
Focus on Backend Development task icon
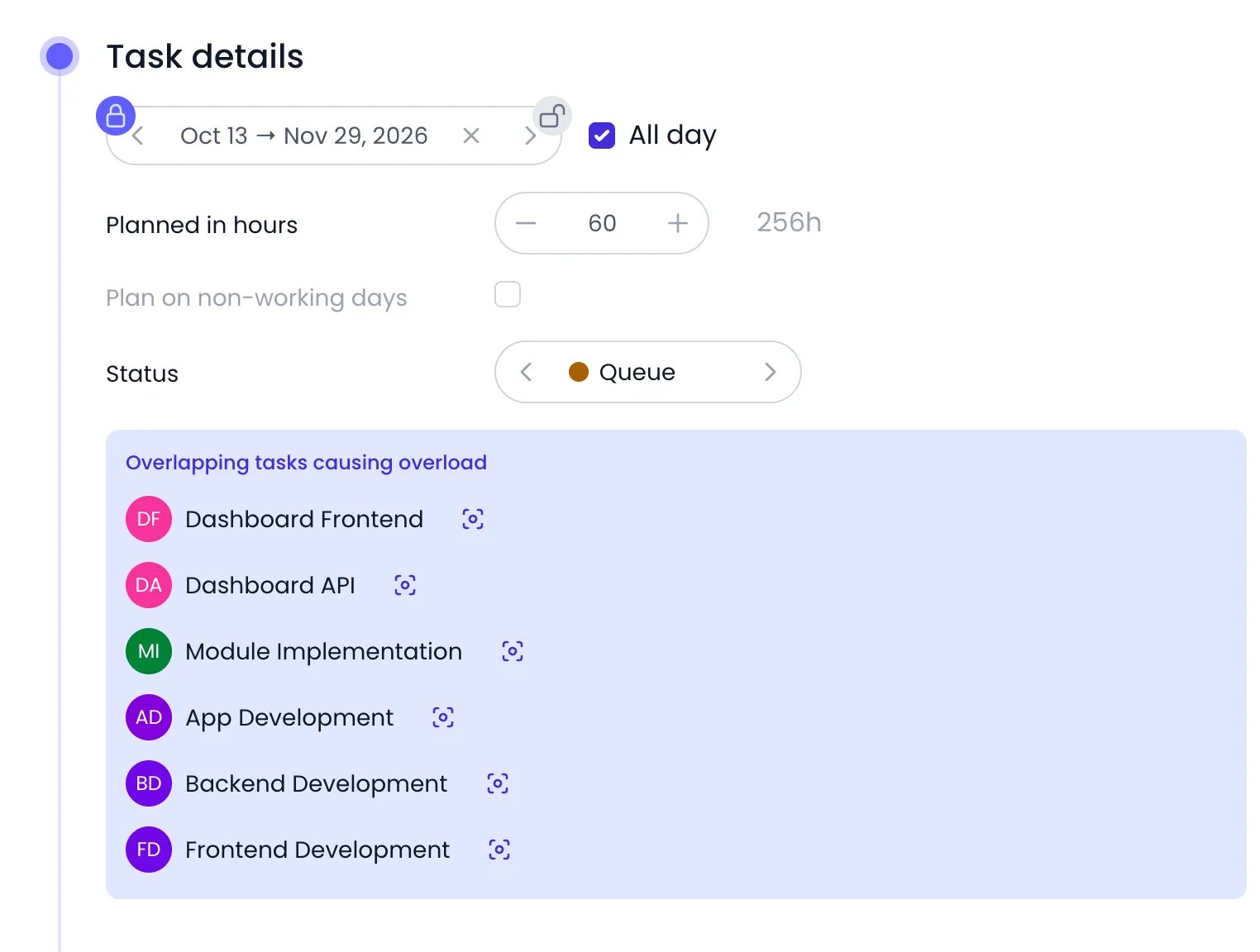pyautogui.click(x=498, y=783)
